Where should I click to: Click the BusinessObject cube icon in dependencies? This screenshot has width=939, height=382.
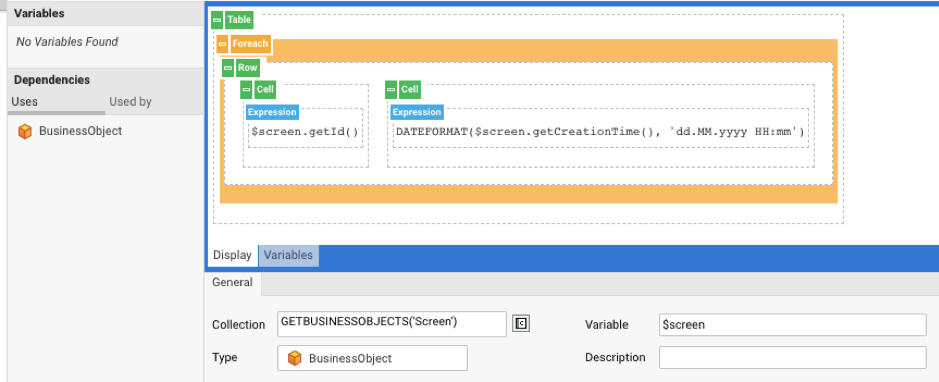pyautogui.click(x=25, y=131)
